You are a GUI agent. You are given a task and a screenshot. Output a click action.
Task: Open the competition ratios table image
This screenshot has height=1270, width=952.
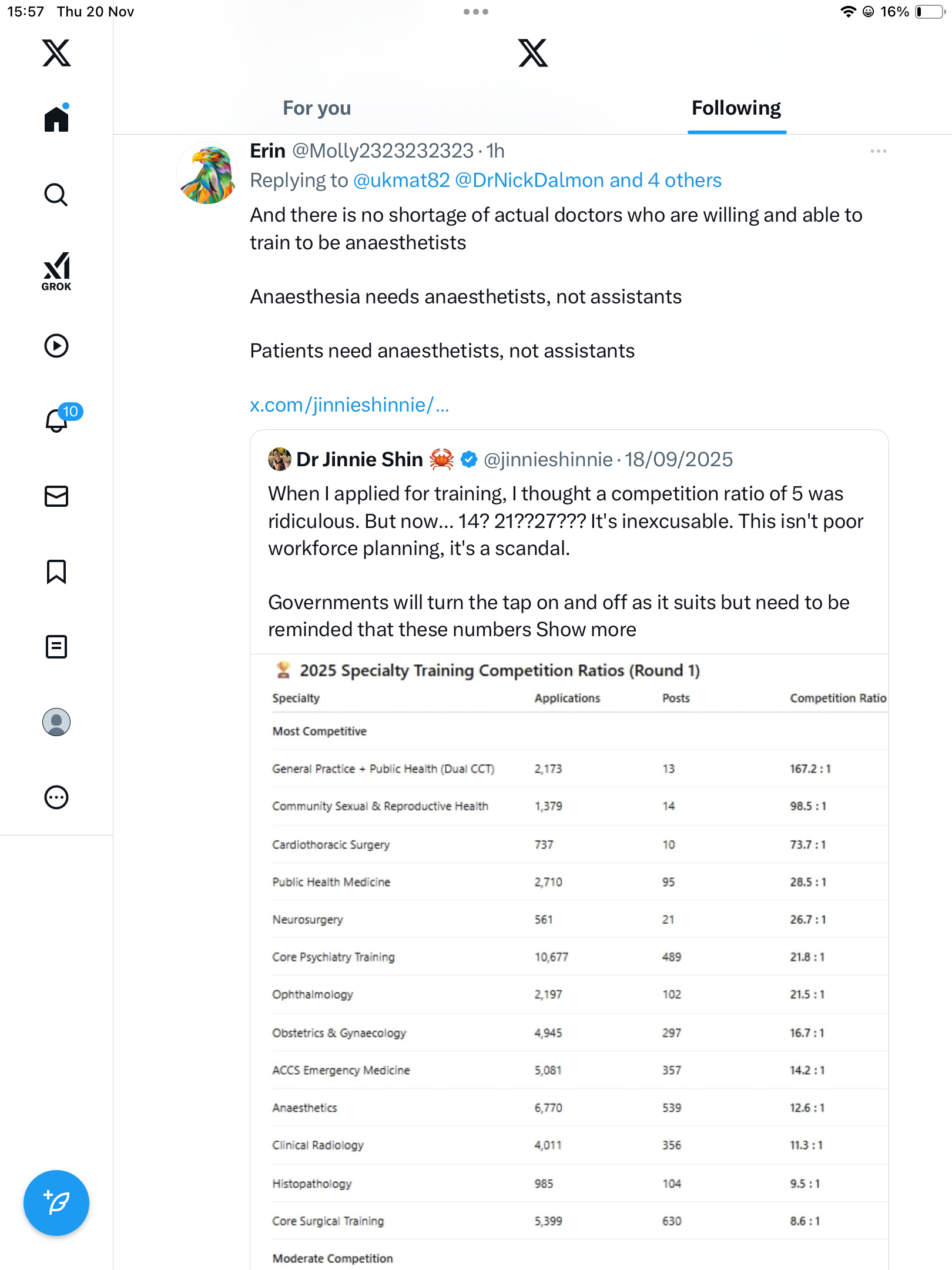(569, 964)
